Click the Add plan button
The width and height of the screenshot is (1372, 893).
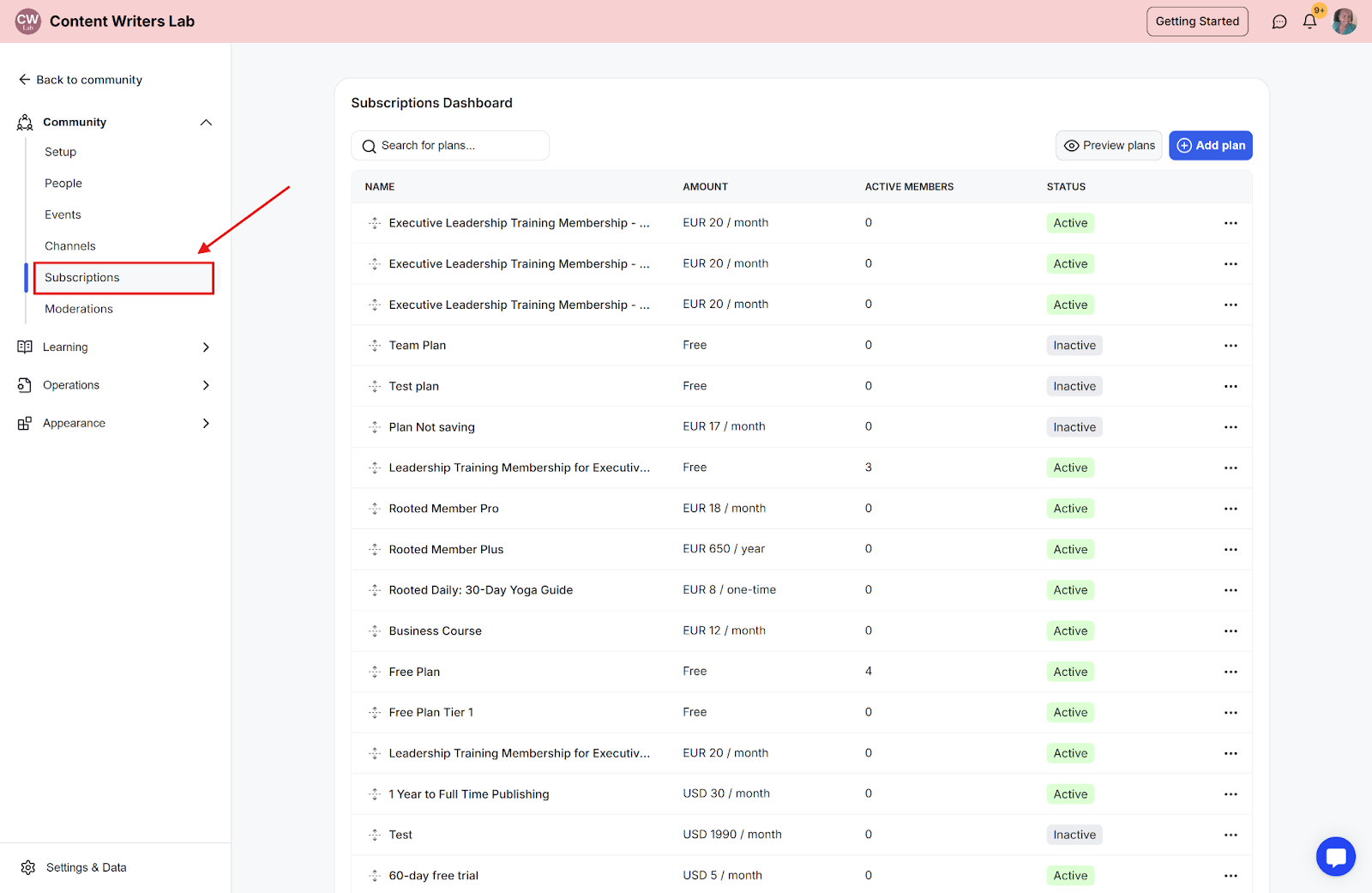point(1210,146)
